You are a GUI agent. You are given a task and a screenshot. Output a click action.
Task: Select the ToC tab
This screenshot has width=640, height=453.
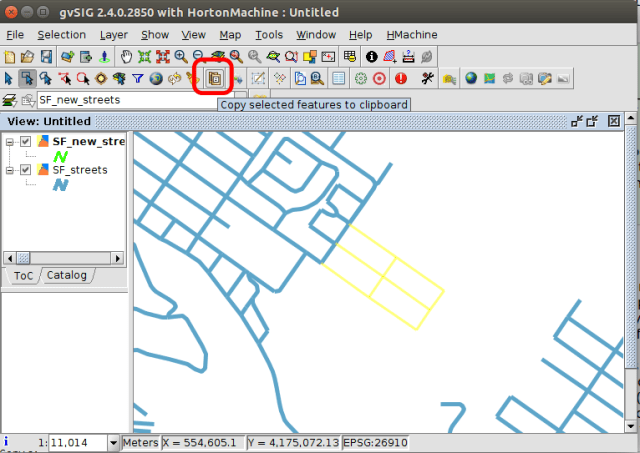tap(22, 275)
